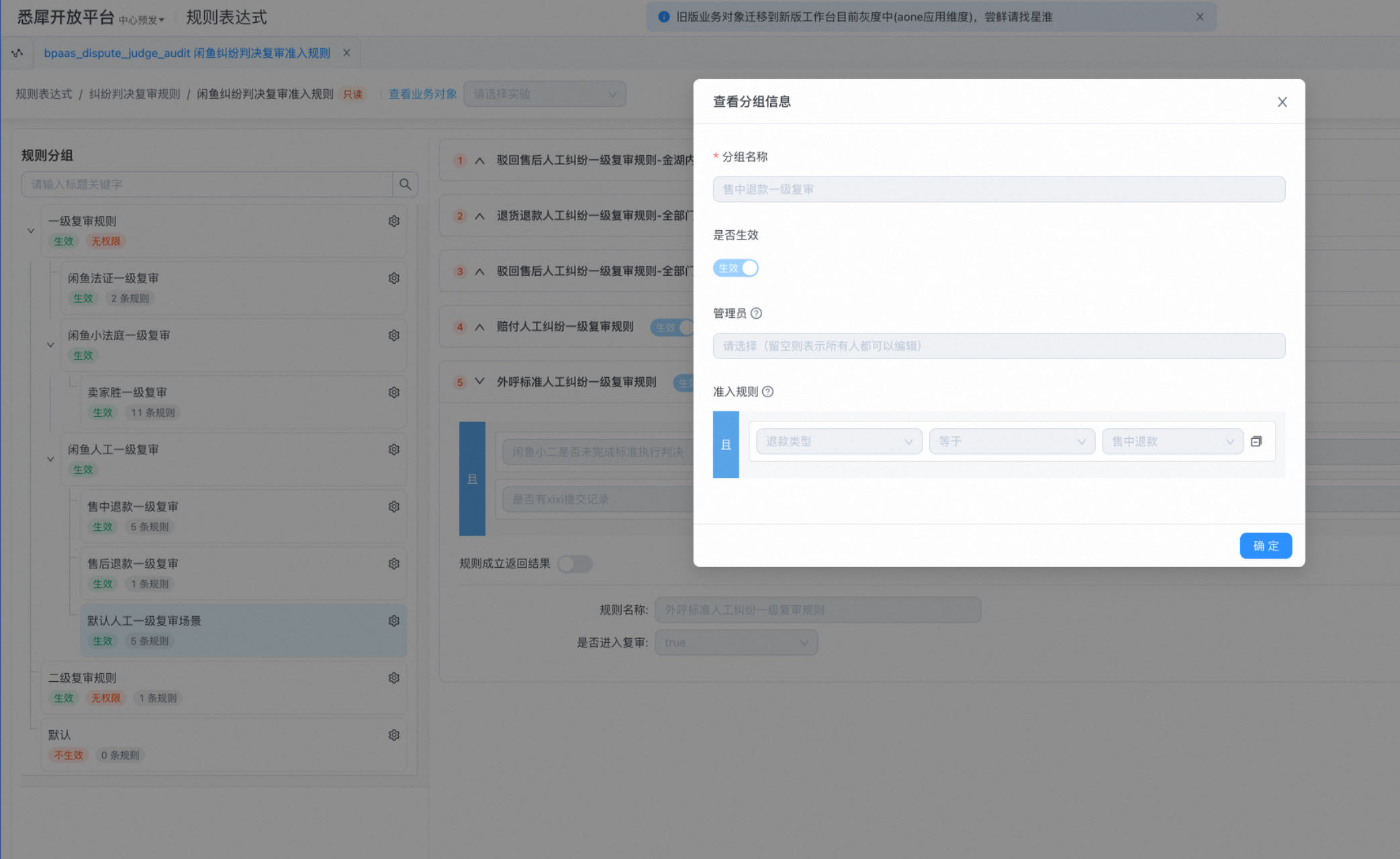Collapse the 一级复审规则 tree node
Viewport: 1400px width, 859px height.
31,231
